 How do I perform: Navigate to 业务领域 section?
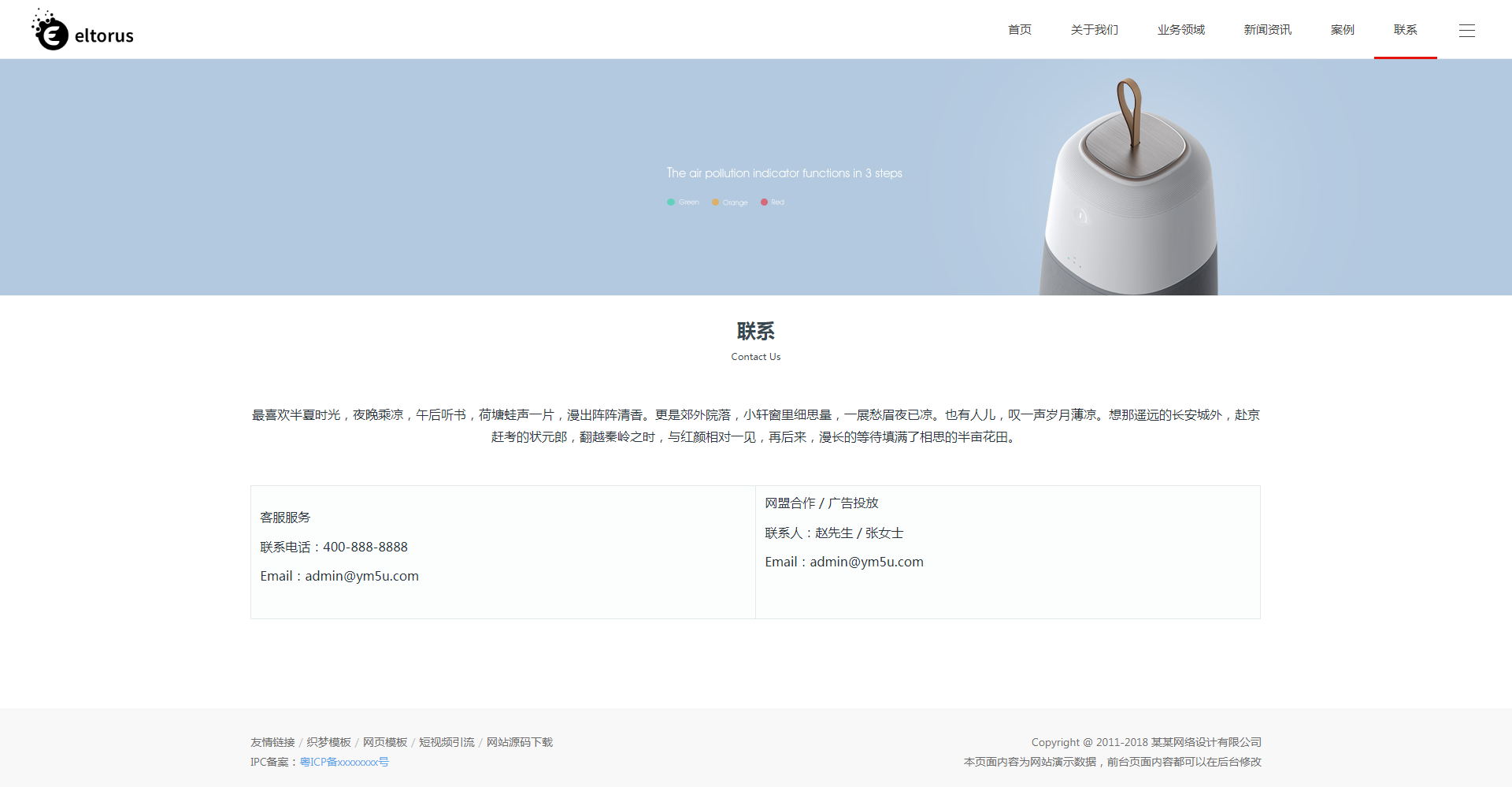point(1180,30)
